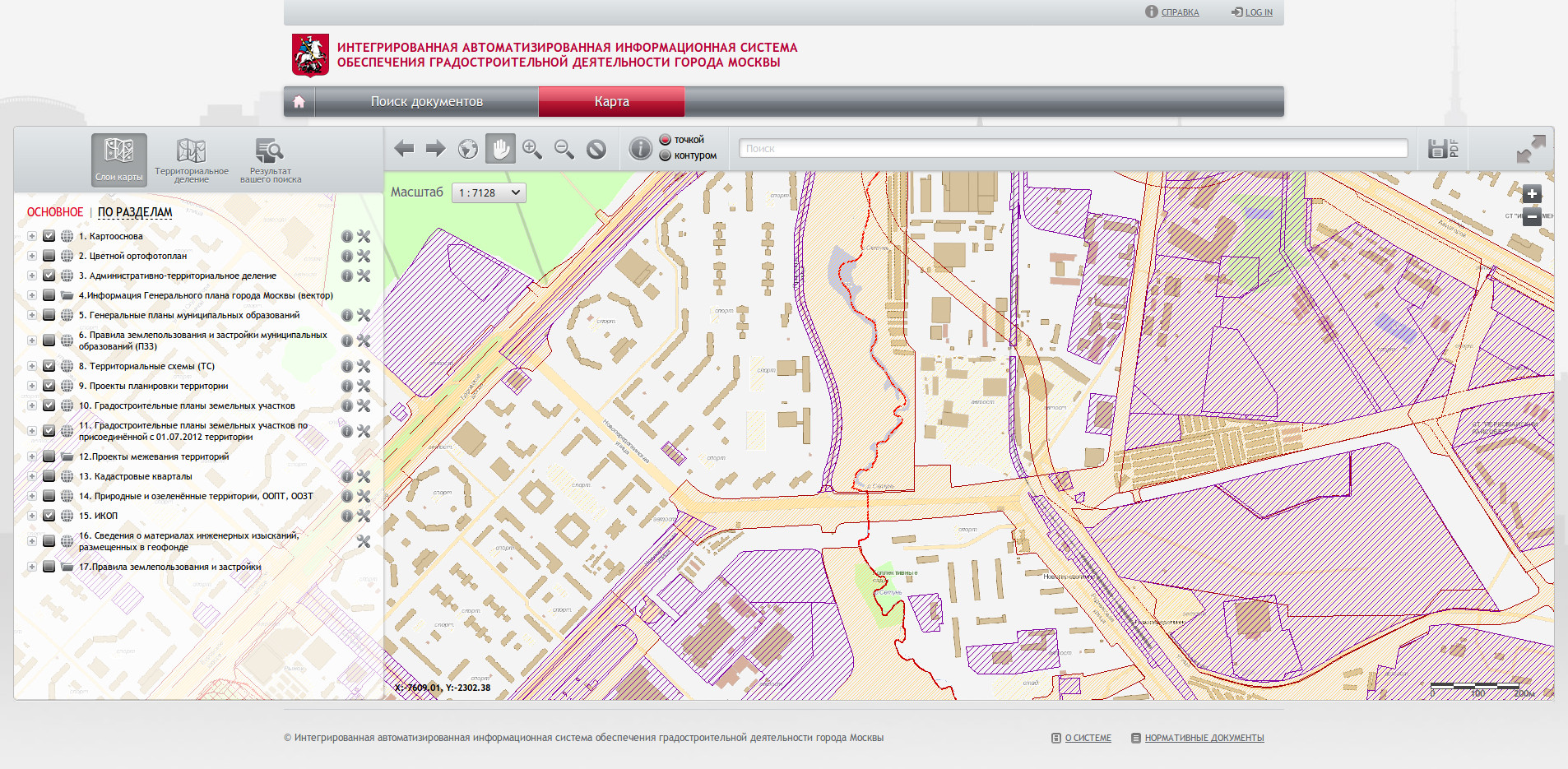Open the Масштаб scale dropdown

coord(489,192)
